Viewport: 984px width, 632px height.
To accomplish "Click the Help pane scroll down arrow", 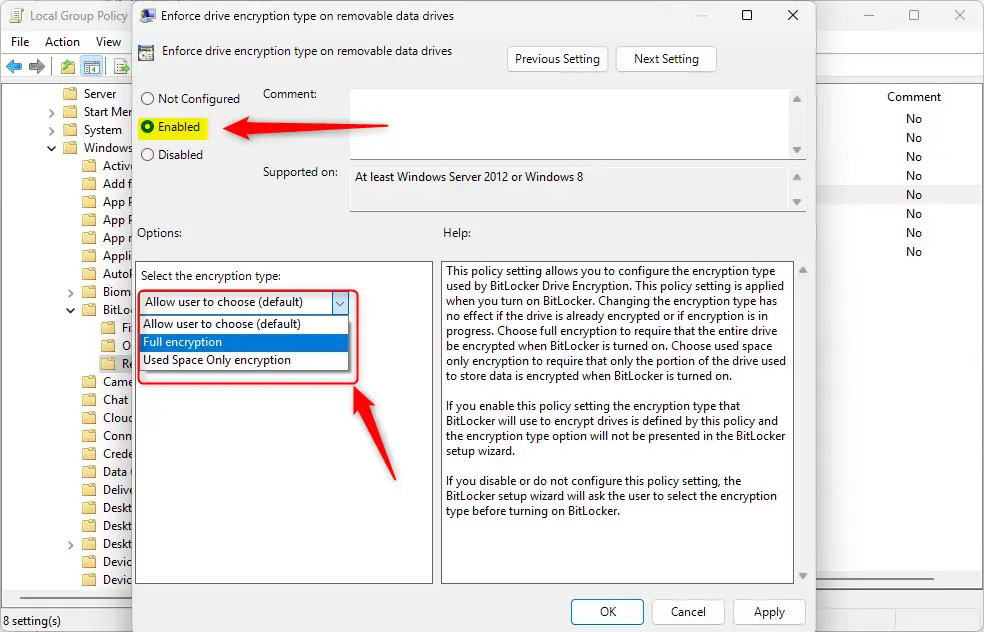I will pos(803,576).
